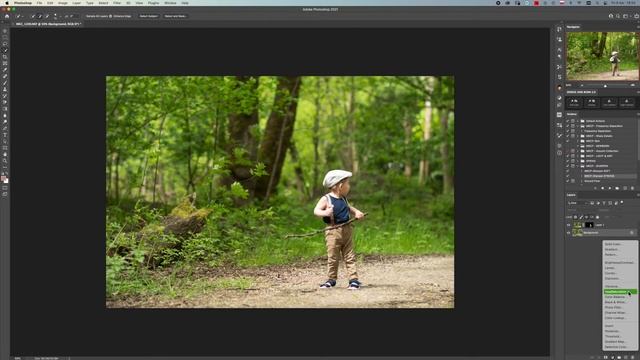Viewport: 640px width, 360px height.
Task: Select the Hand tool
Action: point(5,154)
